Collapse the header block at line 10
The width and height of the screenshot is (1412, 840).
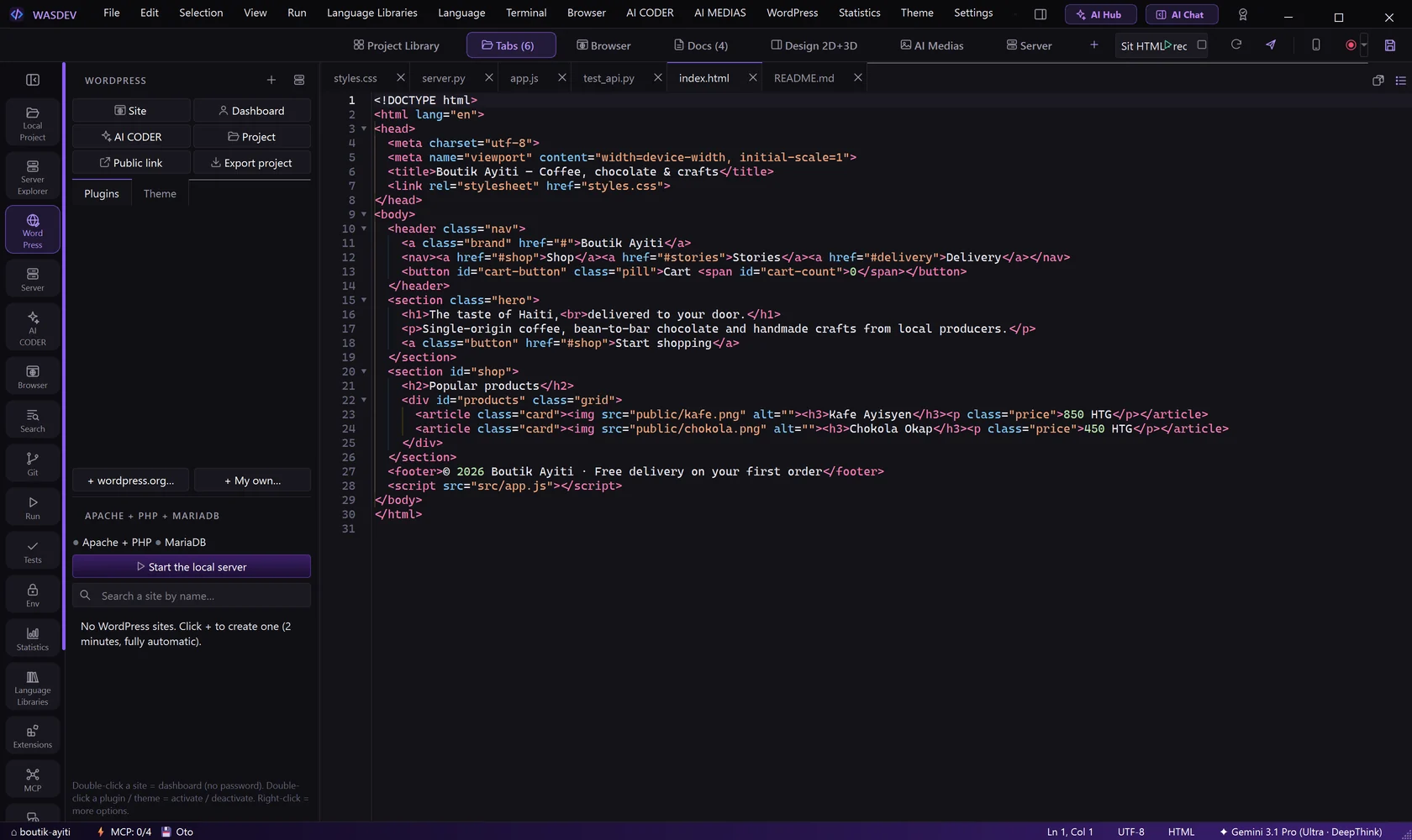[364, 228]
